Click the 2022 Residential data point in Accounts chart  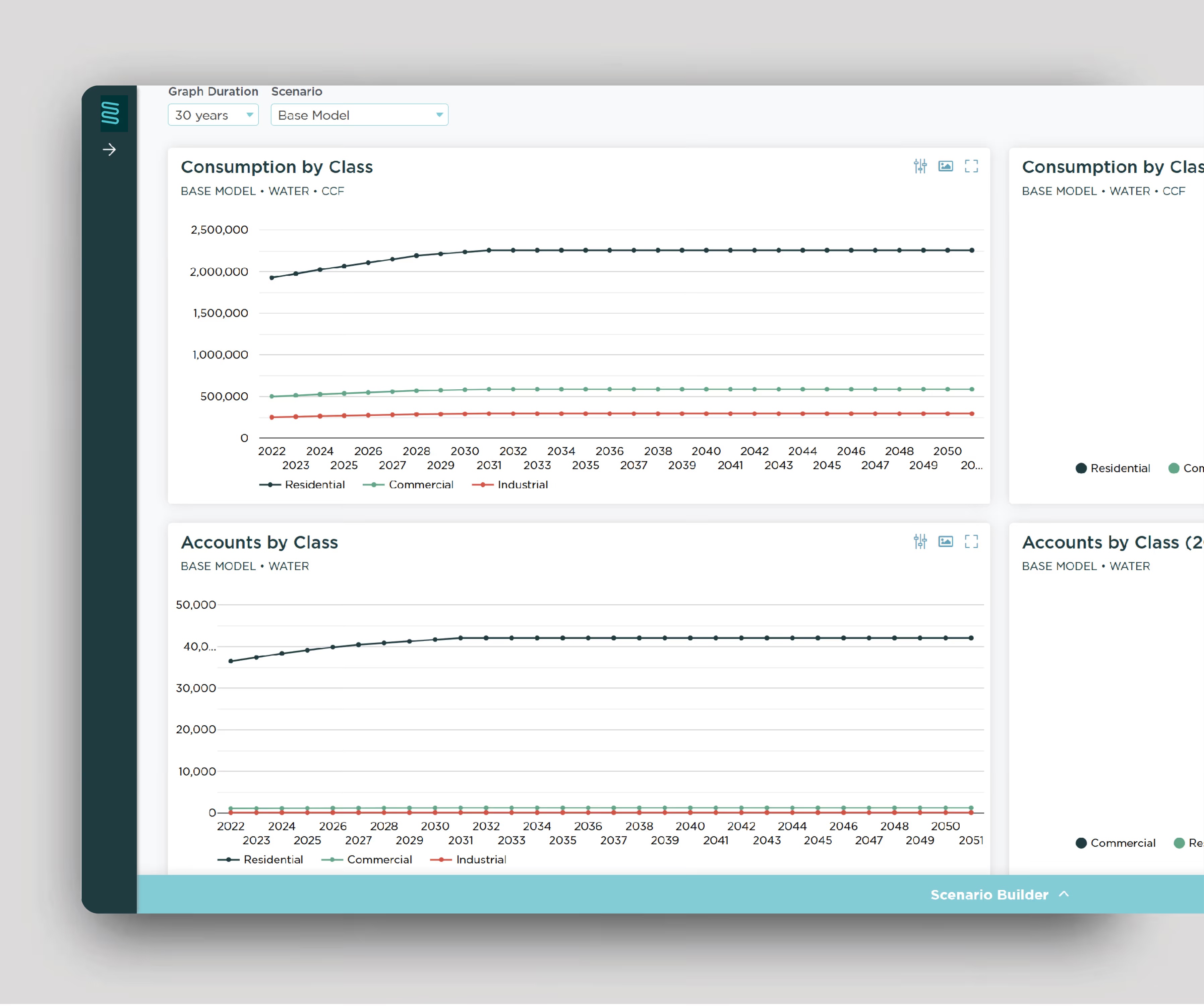pos(231,661)
